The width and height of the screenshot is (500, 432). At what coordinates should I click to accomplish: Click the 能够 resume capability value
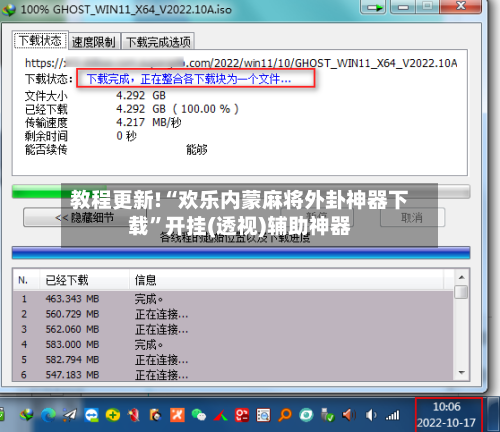click(x=197, y=150)
